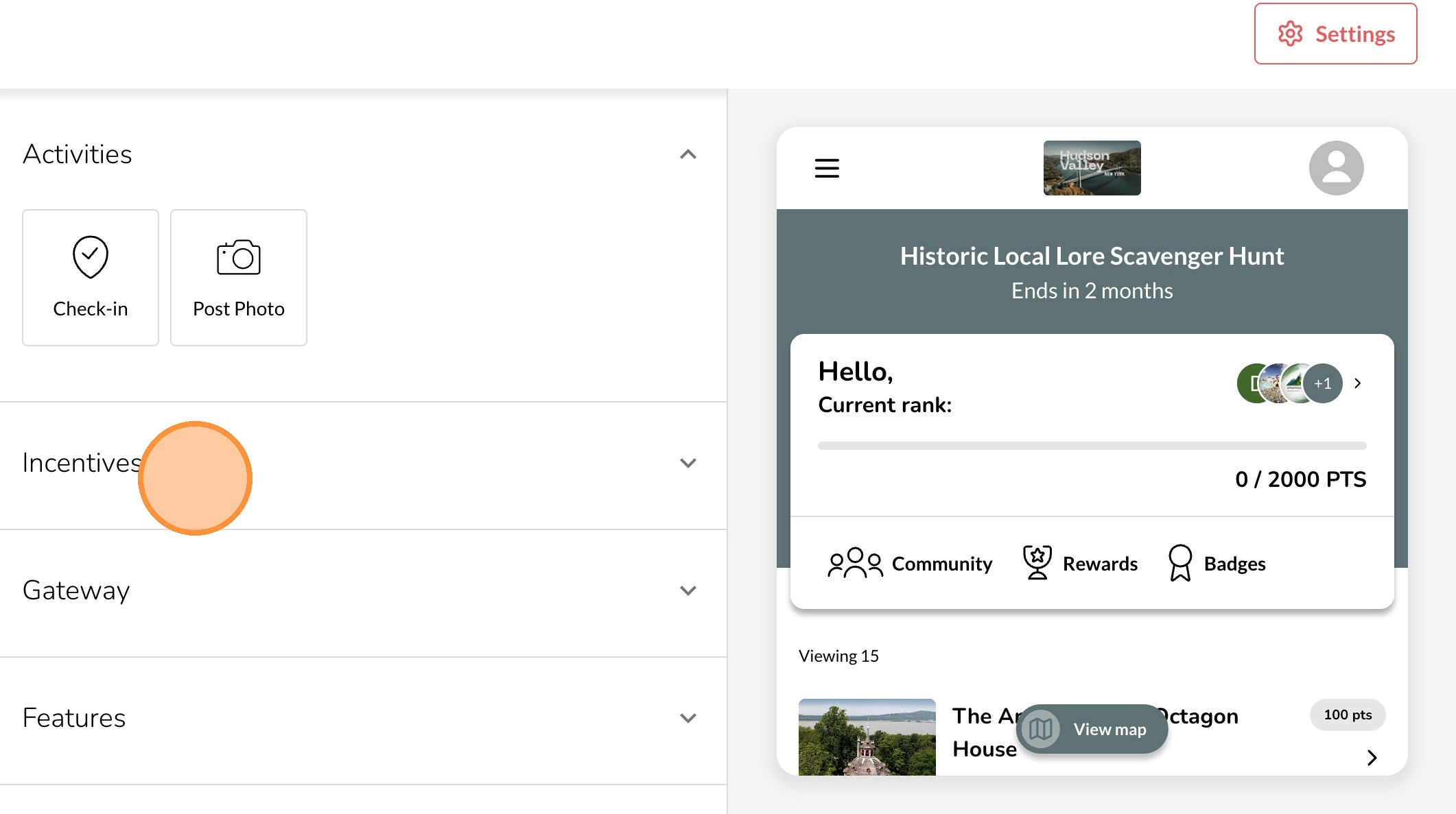The height and width of the screenshot is (814, 1456).
Task: Click the Community people icon
Action: (x=855, y=563)
